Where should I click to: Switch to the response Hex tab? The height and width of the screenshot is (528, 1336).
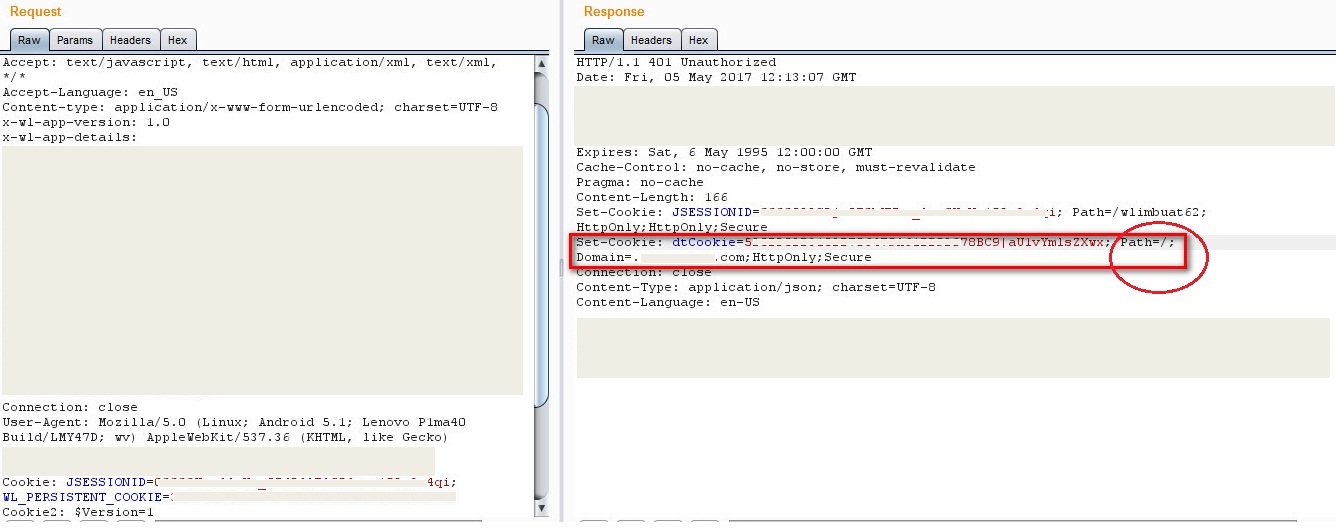click(698, 40)
